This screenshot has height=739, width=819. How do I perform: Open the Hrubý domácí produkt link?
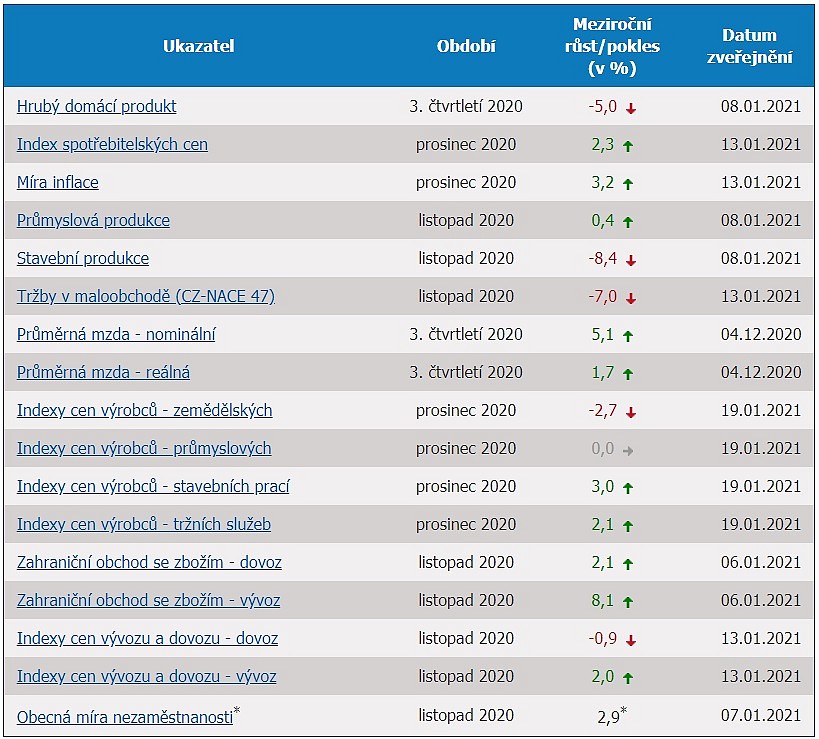point(97,106)
